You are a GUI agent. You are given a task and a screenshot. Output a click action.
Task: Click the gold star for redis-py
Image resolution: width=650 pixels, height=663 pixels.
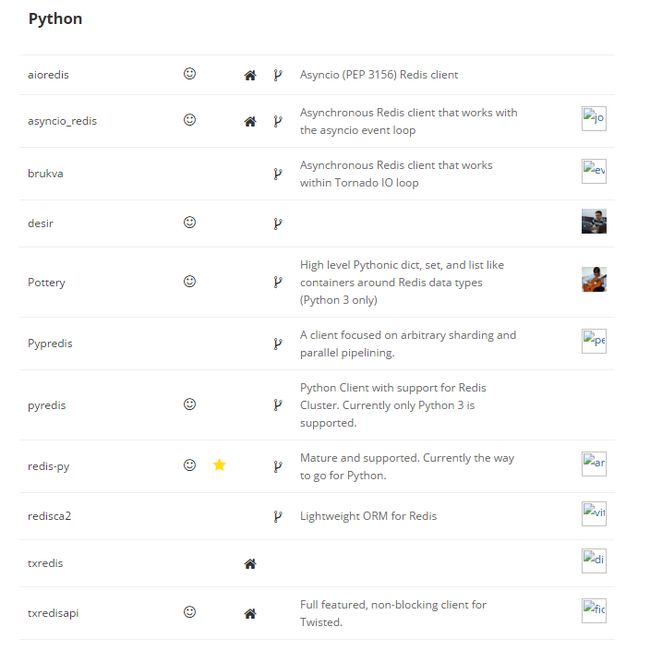point(219,465)
